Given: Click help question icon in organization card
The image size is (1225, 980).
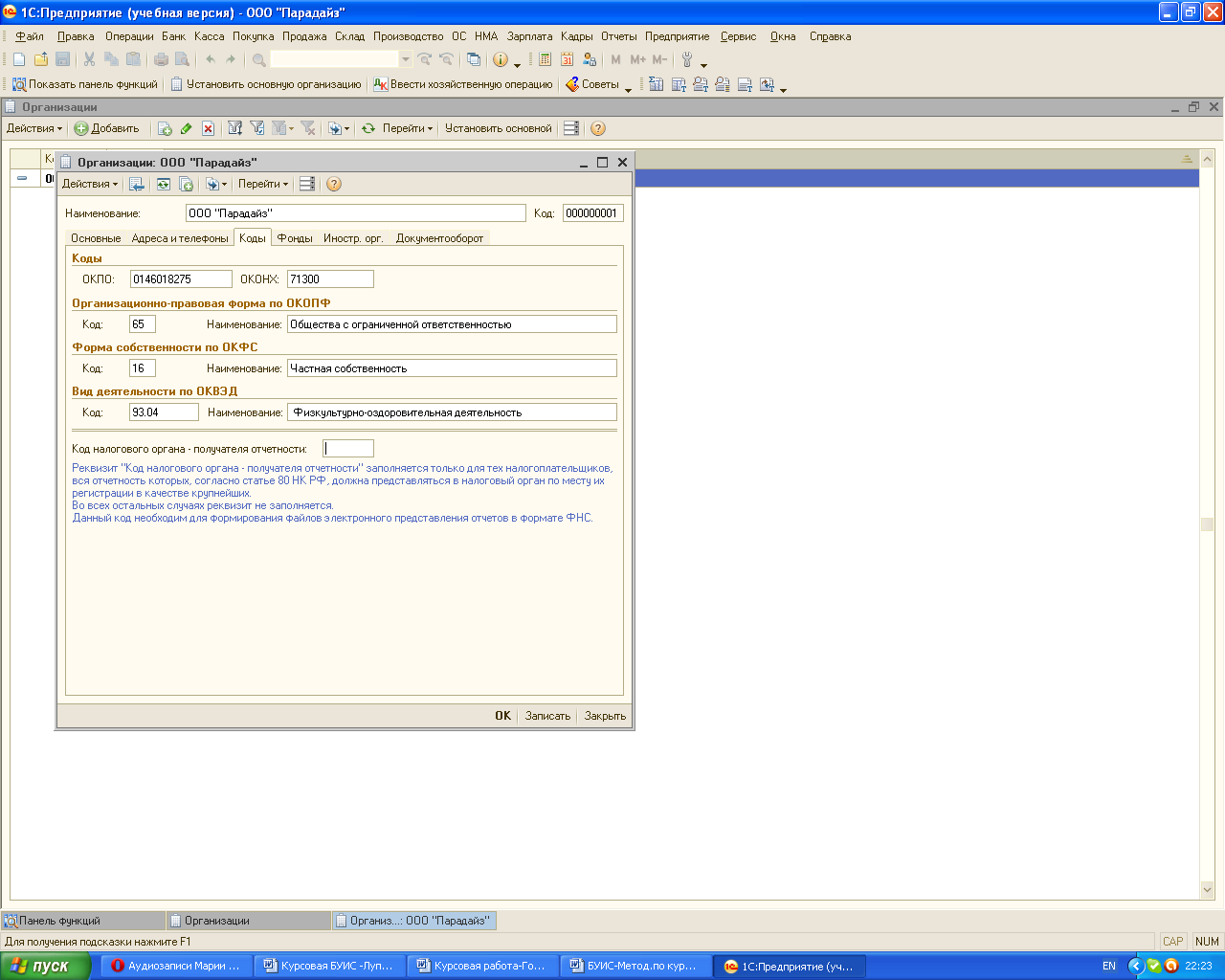Looking at the screenshot, I should point(334,184).
